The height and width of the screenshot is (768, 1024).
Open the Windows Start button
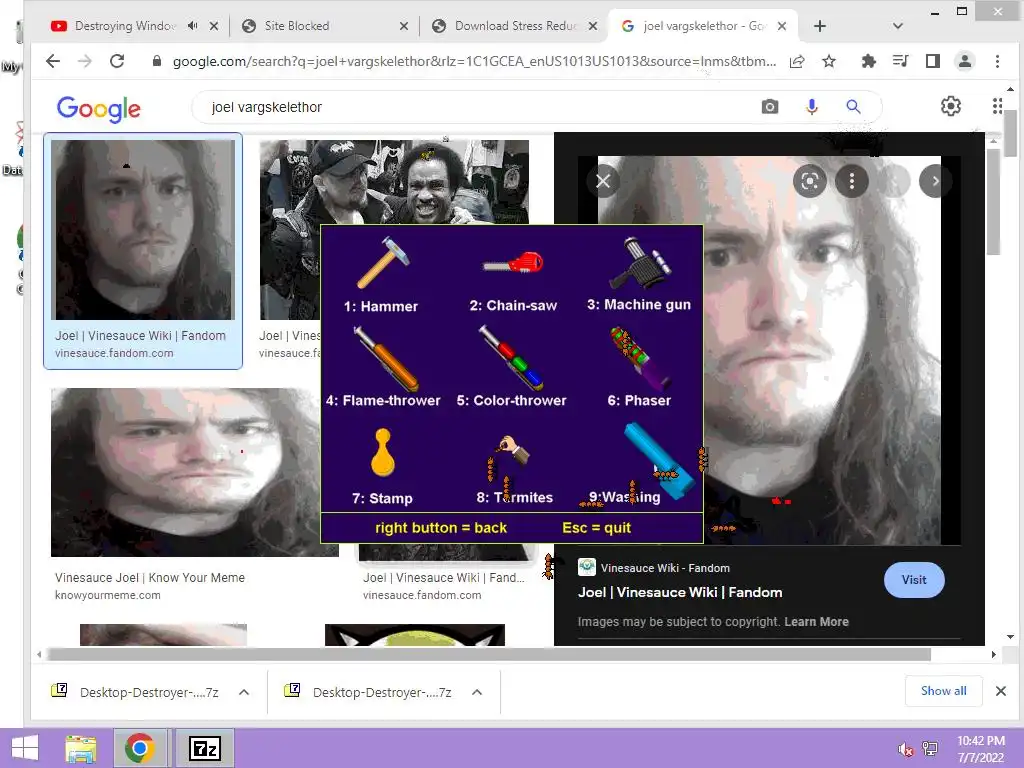[25, 748]
